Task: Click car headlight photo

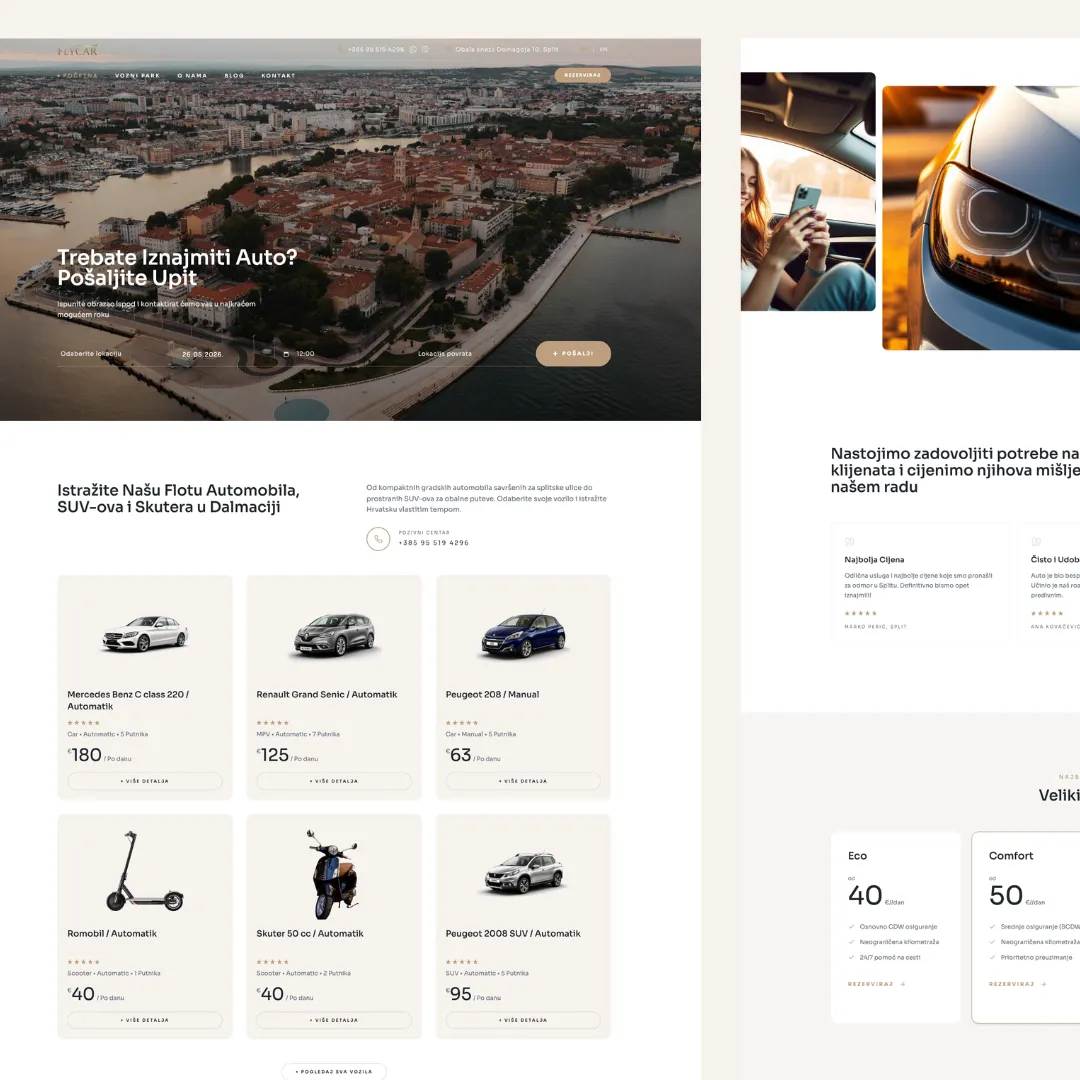Action: pyautogui.click(x=981, y=218)
